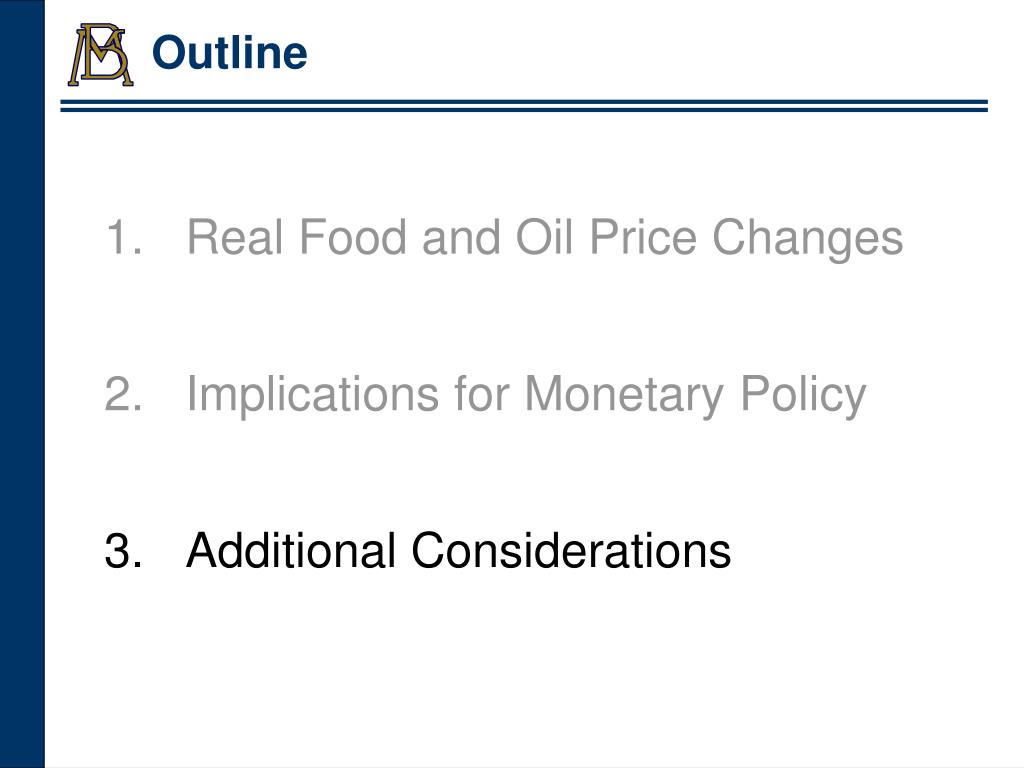Click the number 1 list marker
Image resolution: width=1024 pixels, height=768 pixels.
(x=123, y=236)
